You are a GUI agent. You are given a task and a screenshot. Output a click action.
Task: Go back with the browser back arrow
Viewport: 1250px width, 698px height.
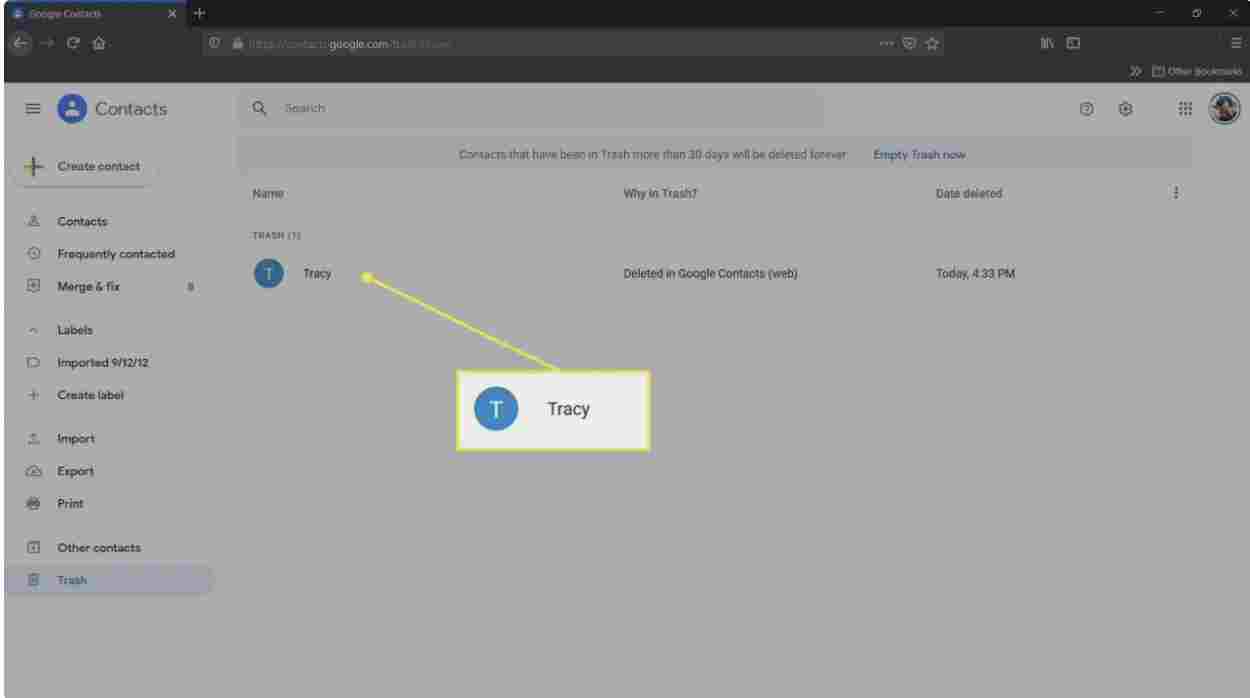[x=22, y=43]
